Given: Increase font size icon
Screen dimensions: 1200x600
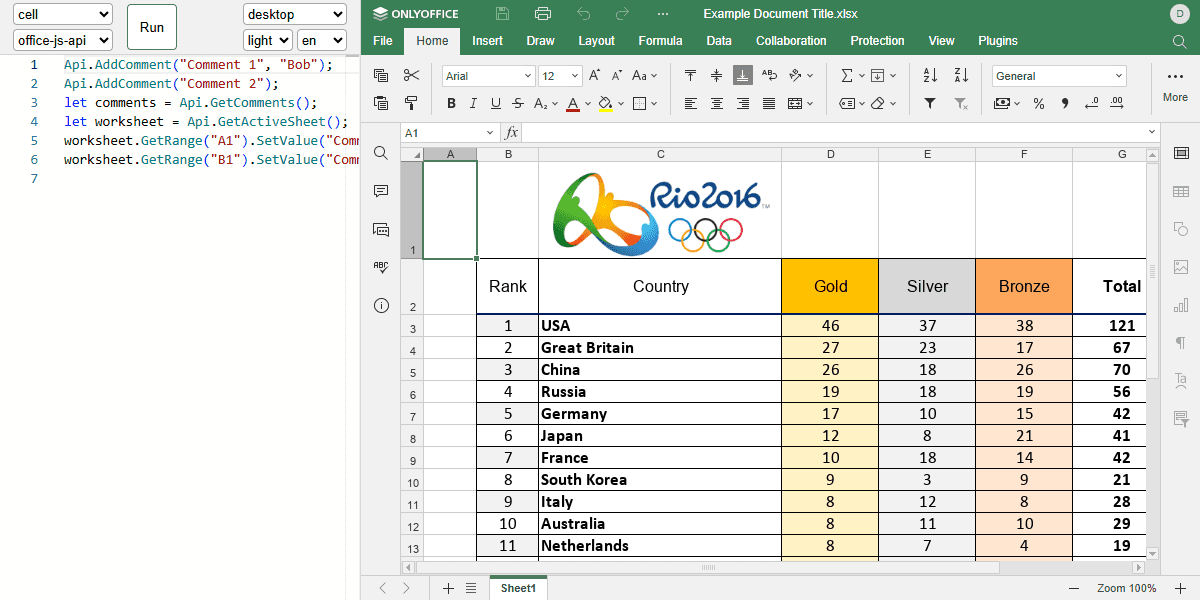Looking at the screenshot, I should pyautogui.click(x=595, y=76).
